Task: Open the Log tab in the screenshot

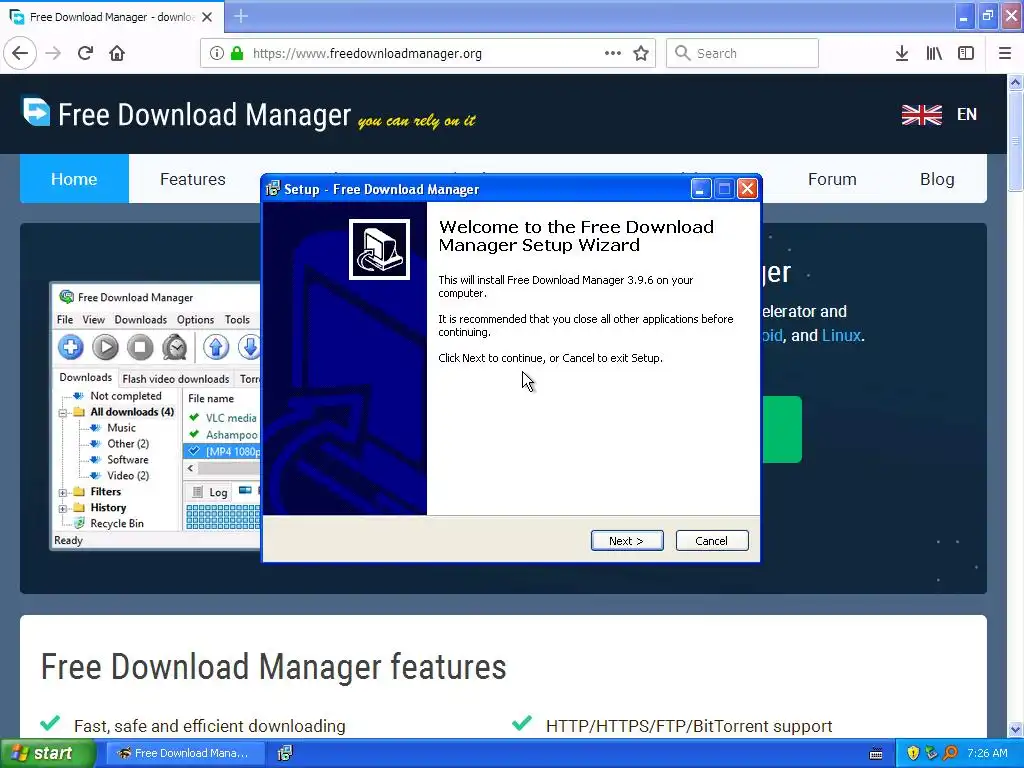Action: click(210, 492)
